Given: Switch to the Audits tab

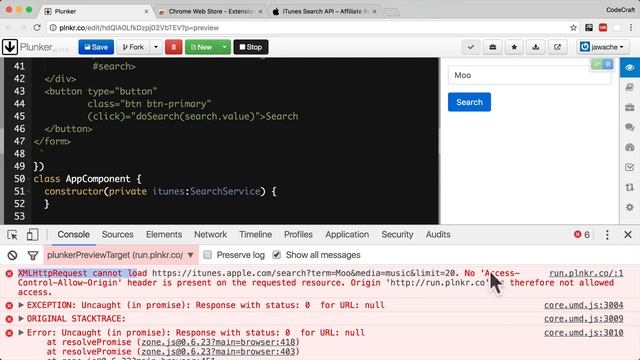Looking at the screenshot, I should pos(438,235).
